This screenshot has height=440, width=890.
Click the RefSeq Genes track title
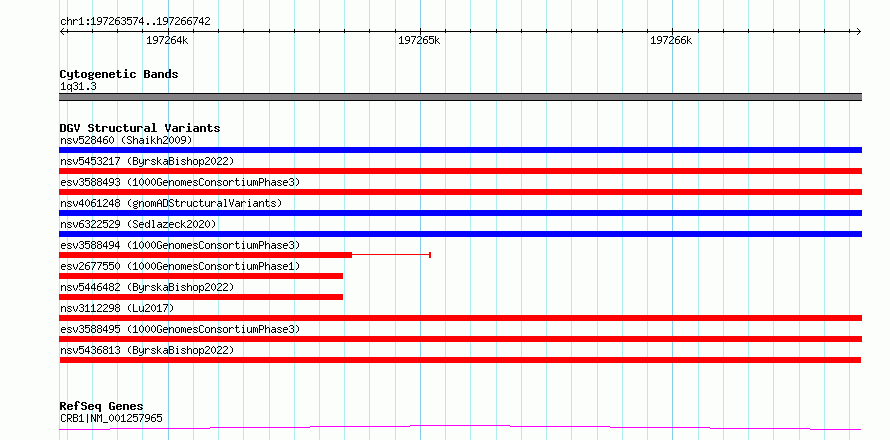pyautogui.click(x=101, y=407)
